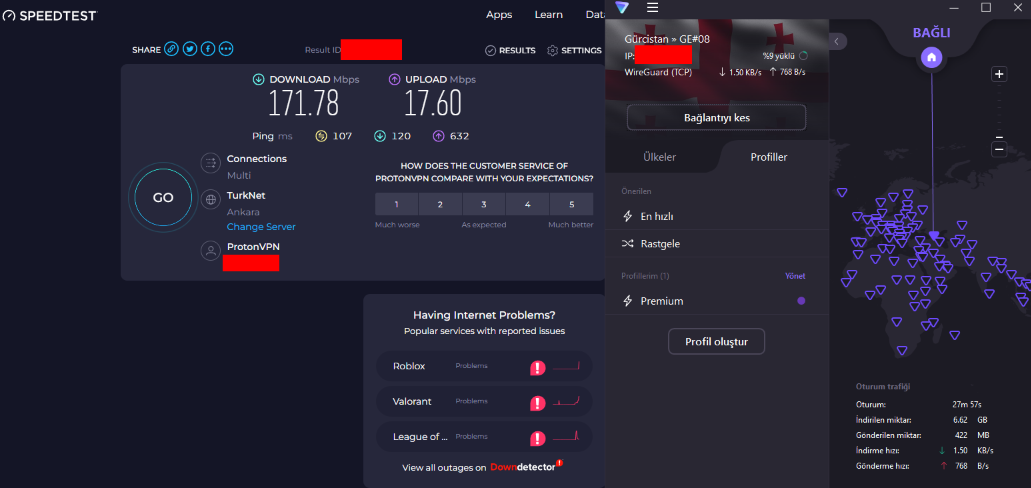The image size is (1031, 488).
Task: Click the home icon on the map
Action: tap(931, 58)
